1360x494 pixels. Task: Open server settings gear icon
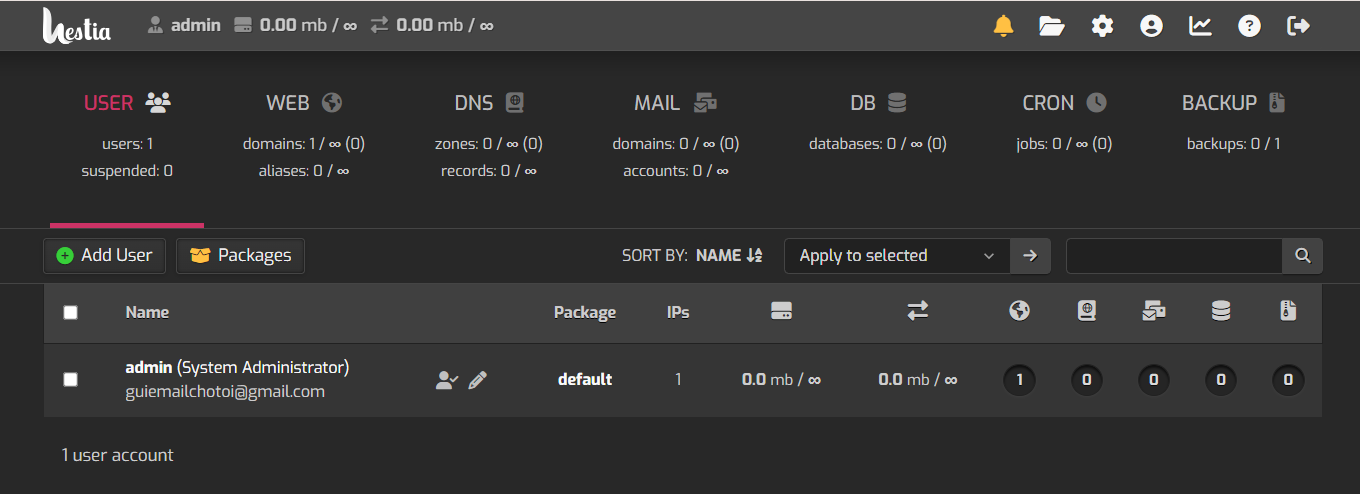(1102, 26)
